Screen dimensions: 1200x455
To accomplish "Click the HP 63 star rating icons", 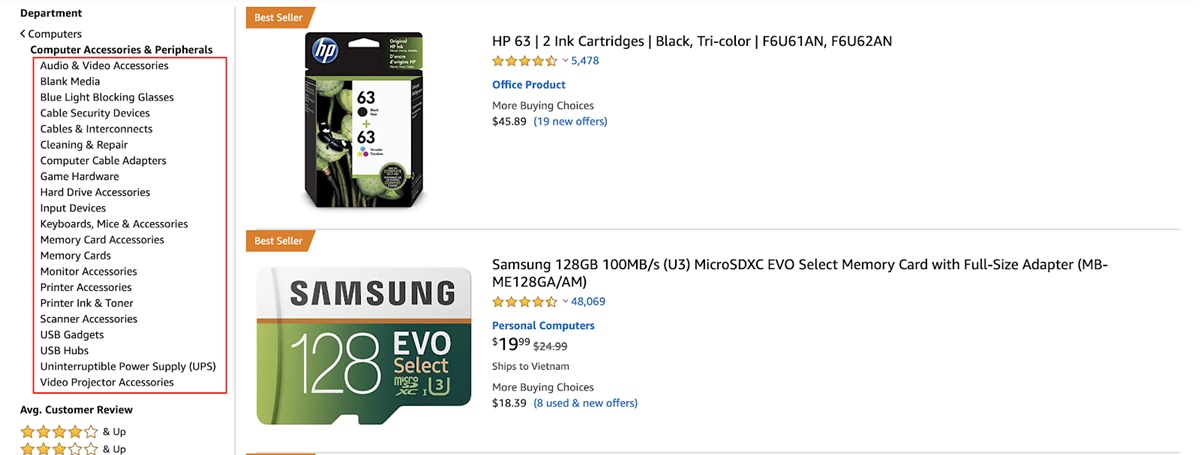I will (524, 61).
